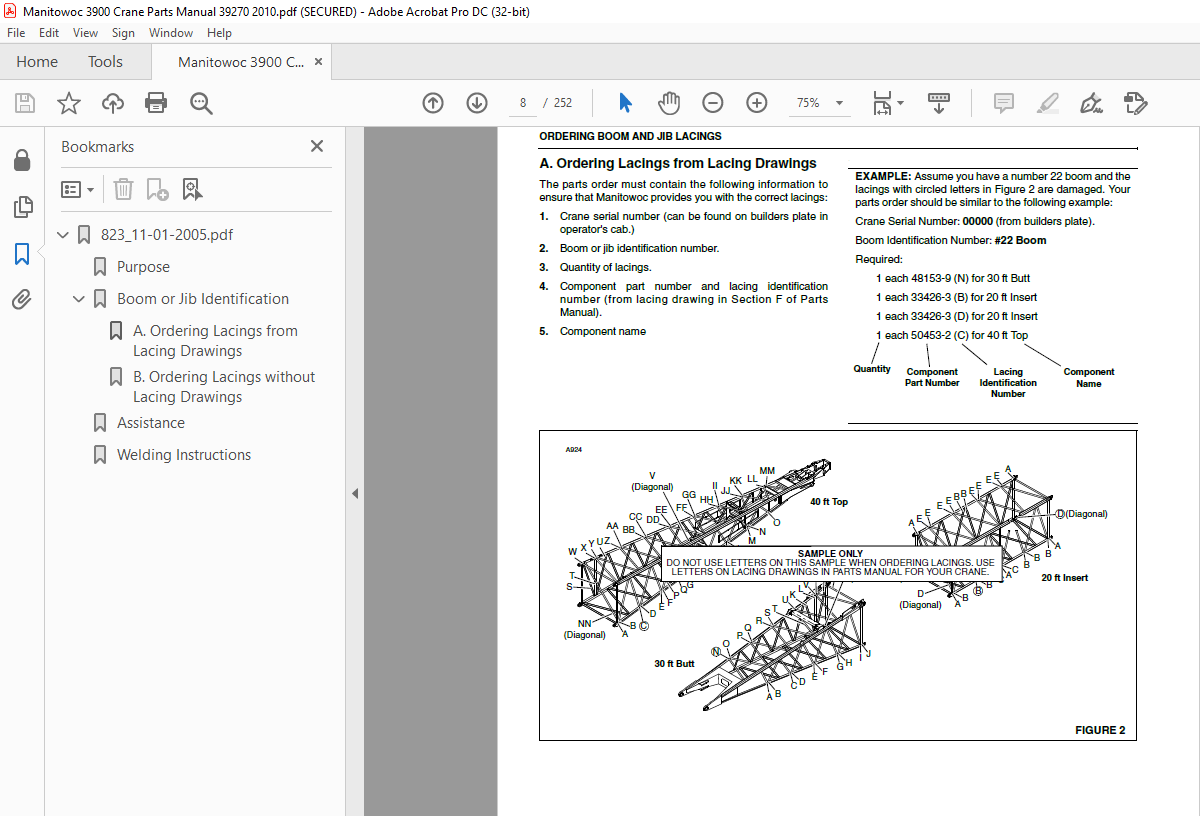Click 'ORDERING BOOM AND JIB LACINGS' heading
The image size is (1200, 816).
coord(630,136)
